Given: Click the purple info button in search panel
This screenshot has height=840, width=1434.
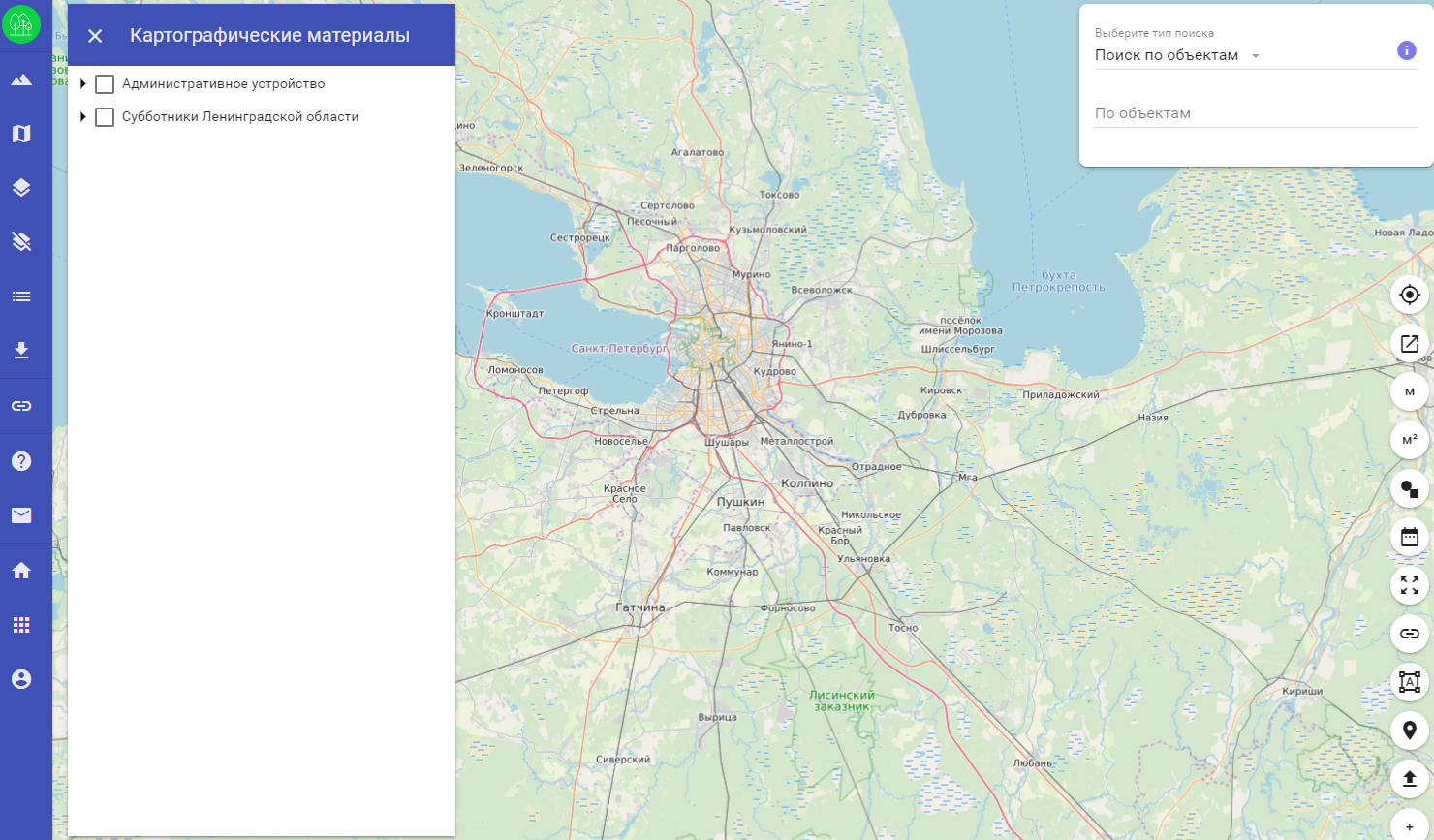Looking at the screenshot, I should click(x=1407, y=51).
